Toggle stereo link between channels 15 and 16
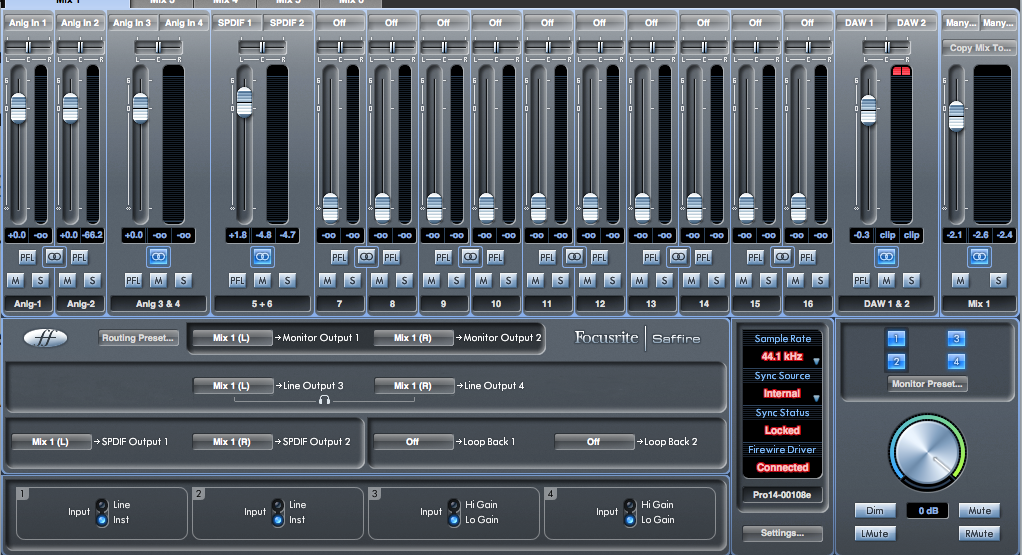This screenshot has height=555, width=1022. pos(782,257)
